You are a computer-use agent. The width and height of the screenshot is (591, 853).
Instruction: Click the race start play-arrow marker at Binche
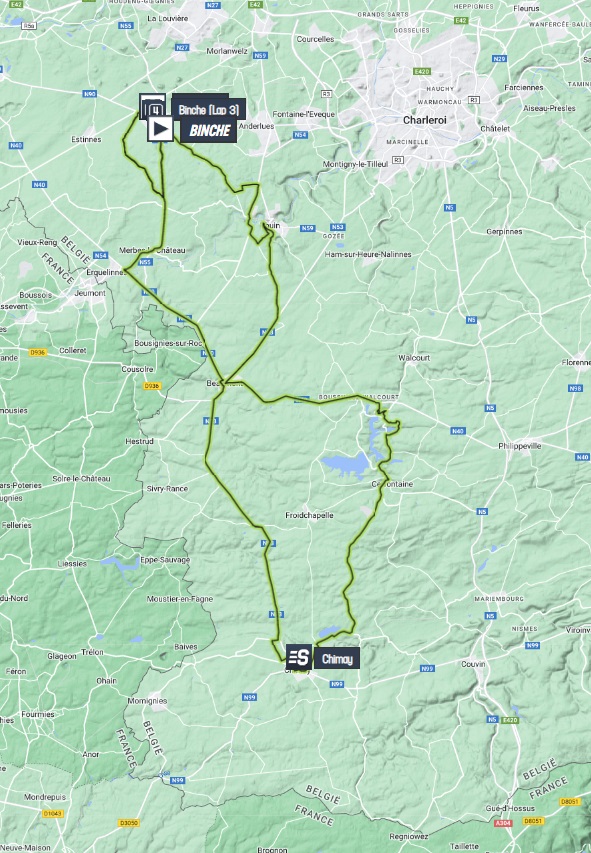point(160,129)
